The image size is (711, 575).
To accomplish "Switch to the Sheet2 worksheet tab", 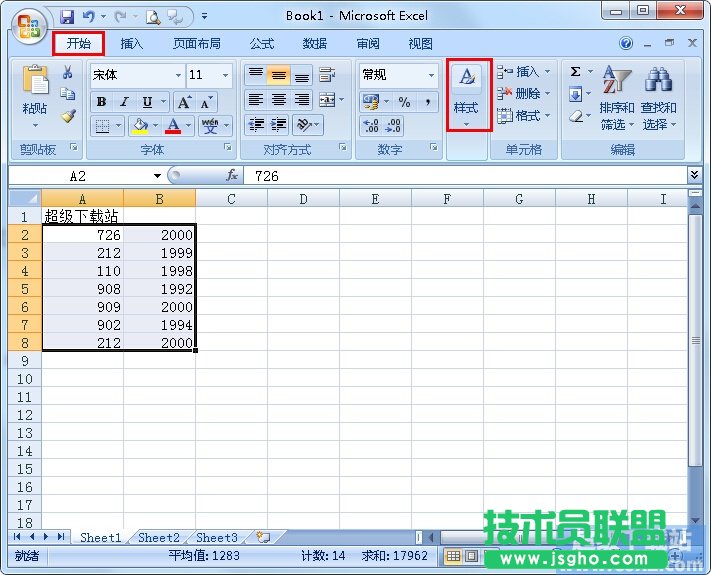I will 159,538.
